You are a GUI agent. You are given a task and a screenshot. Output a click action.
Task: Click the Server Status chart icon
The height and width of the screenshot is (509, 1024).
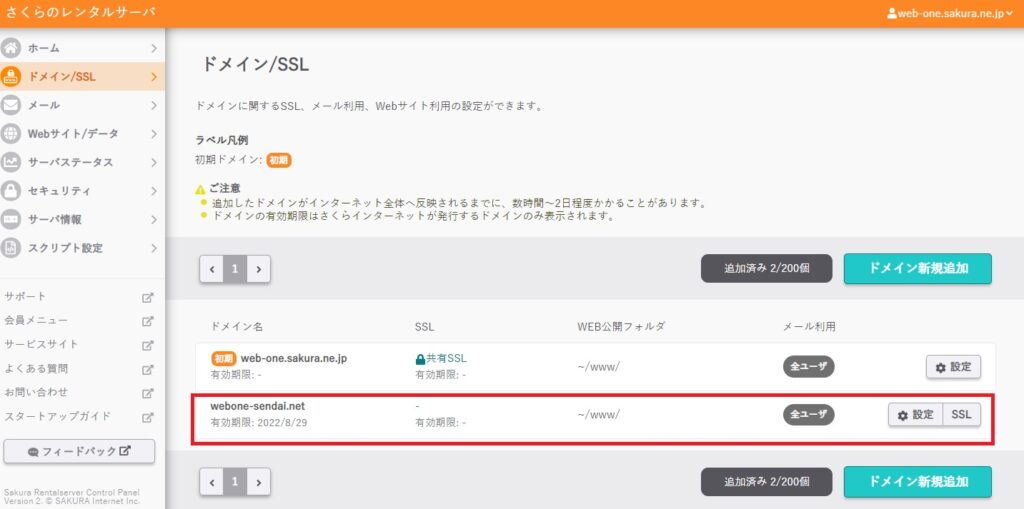tap(10, 162)
